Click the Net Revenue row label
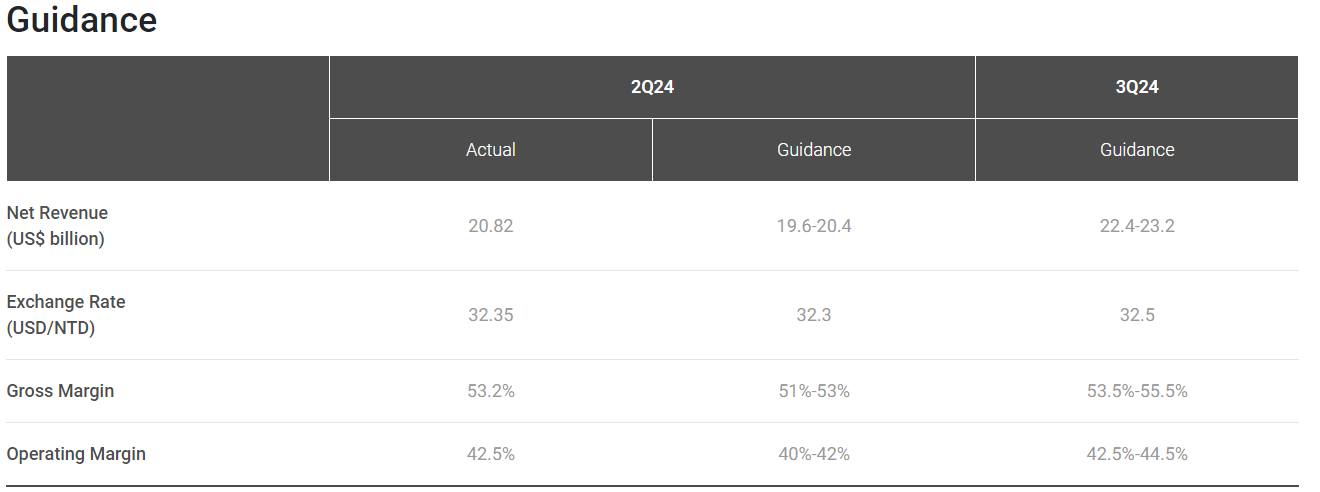 [57, 226]
